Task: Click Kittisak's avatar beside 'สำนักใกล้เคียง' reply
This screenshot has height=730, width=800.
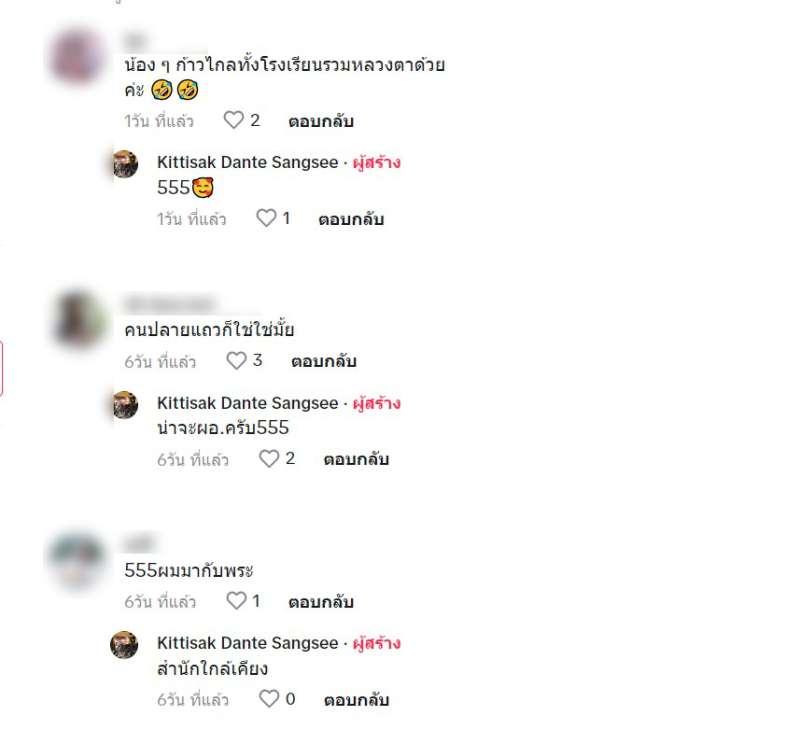Action: [124, 645]
